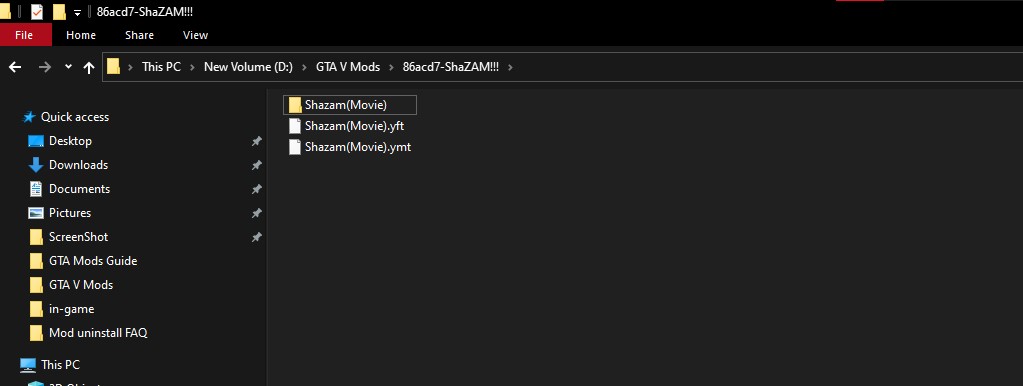Viewport: 1023px width, 386px height.
Task: Unpin Desktop using its pin icon
Action: pyautogui.click(x=257, y=141)
